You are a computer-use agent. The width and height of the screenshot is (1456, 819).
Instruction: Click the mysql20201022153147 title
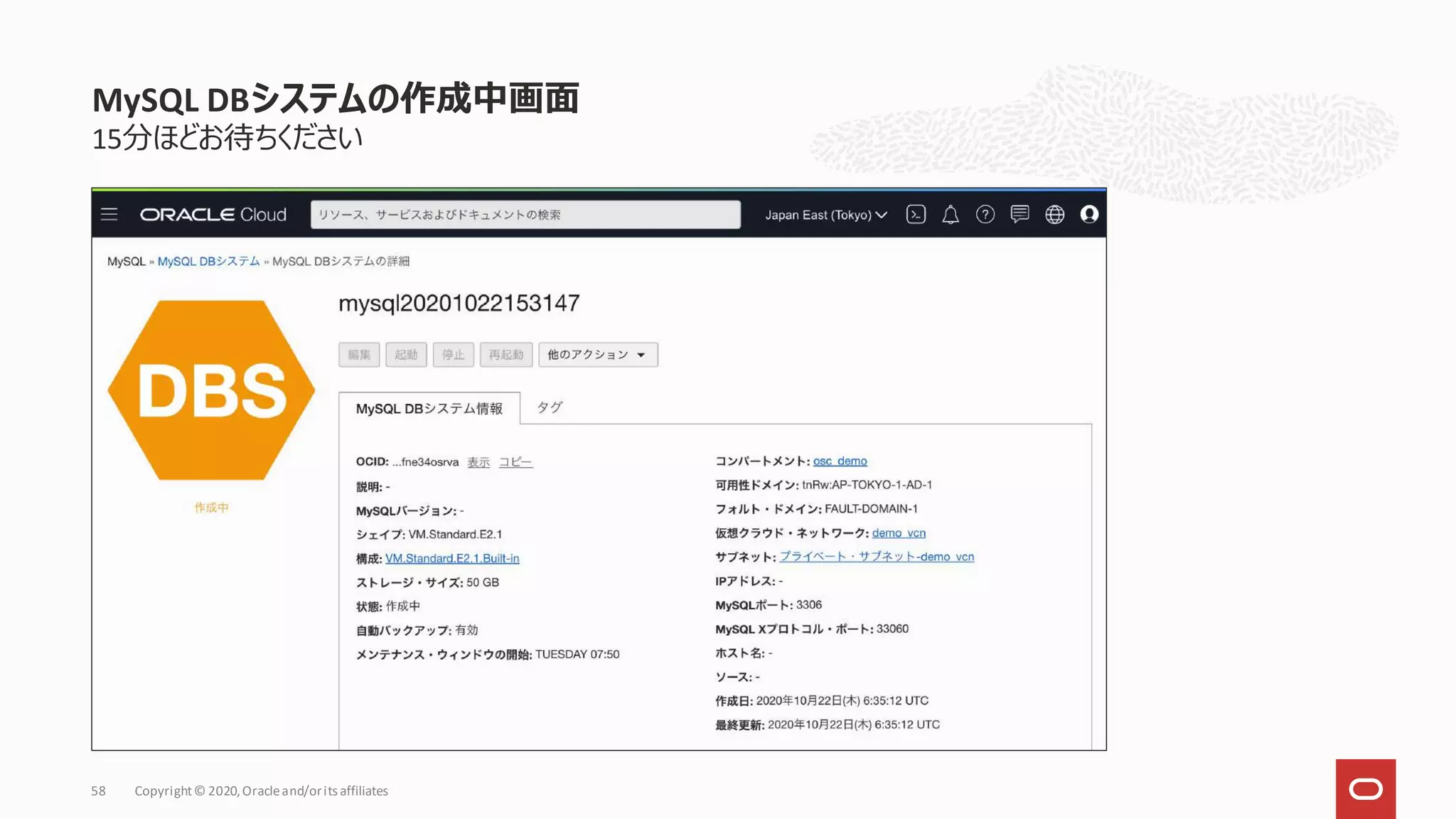(459, 304)
